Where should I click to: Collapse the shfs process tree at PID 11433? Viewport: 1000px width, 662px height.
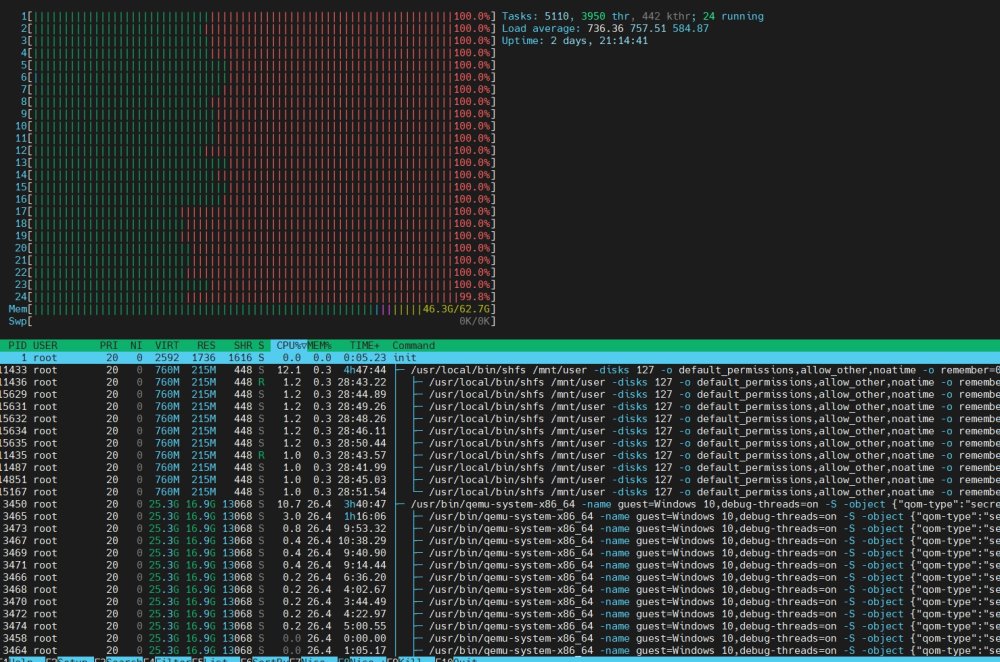[x=402, y=371]
